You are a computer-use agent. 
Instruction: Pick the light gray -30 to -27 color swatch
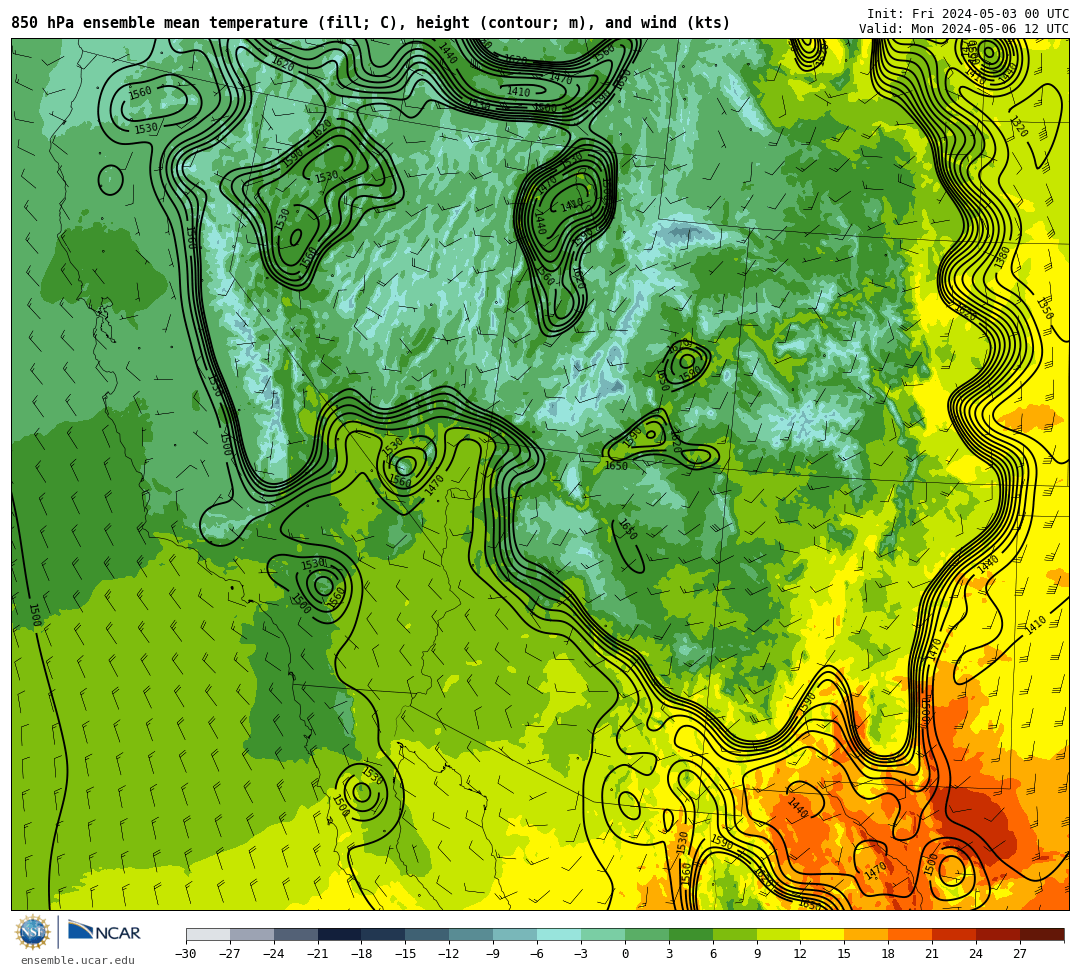[208, 934]
